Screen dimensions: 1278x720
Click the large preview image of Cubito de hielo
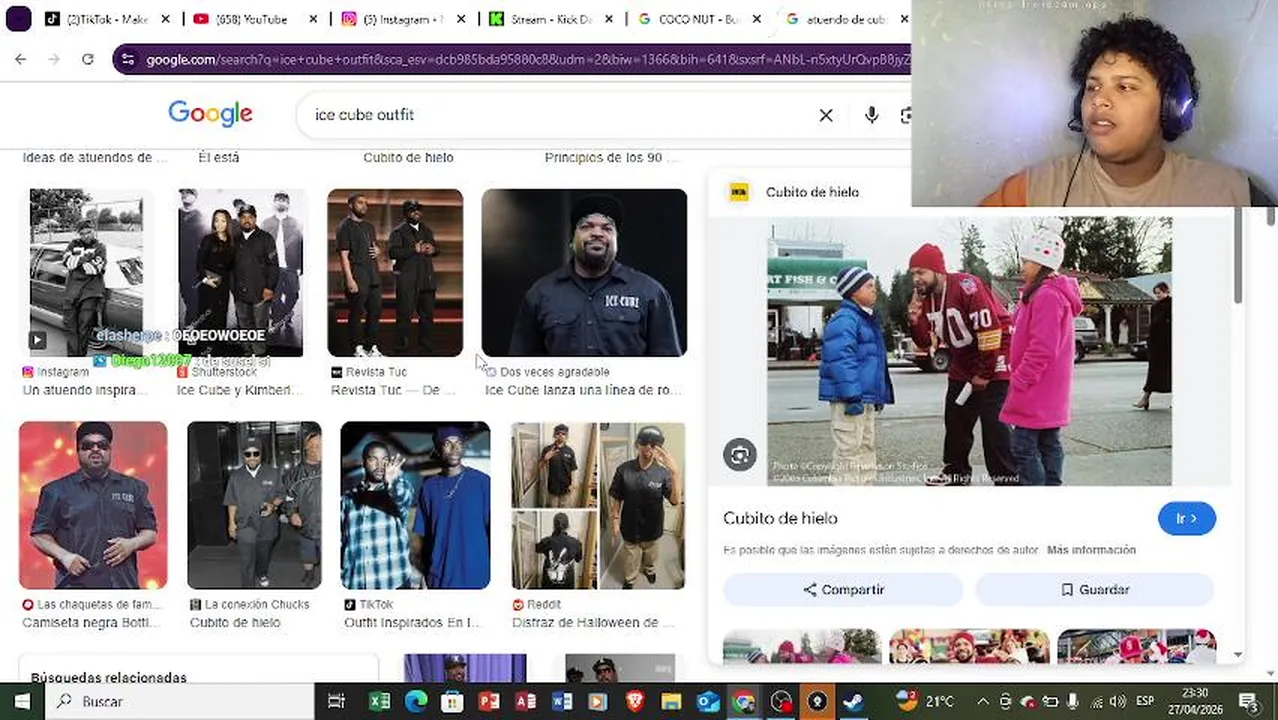click(x=969, y=351)
